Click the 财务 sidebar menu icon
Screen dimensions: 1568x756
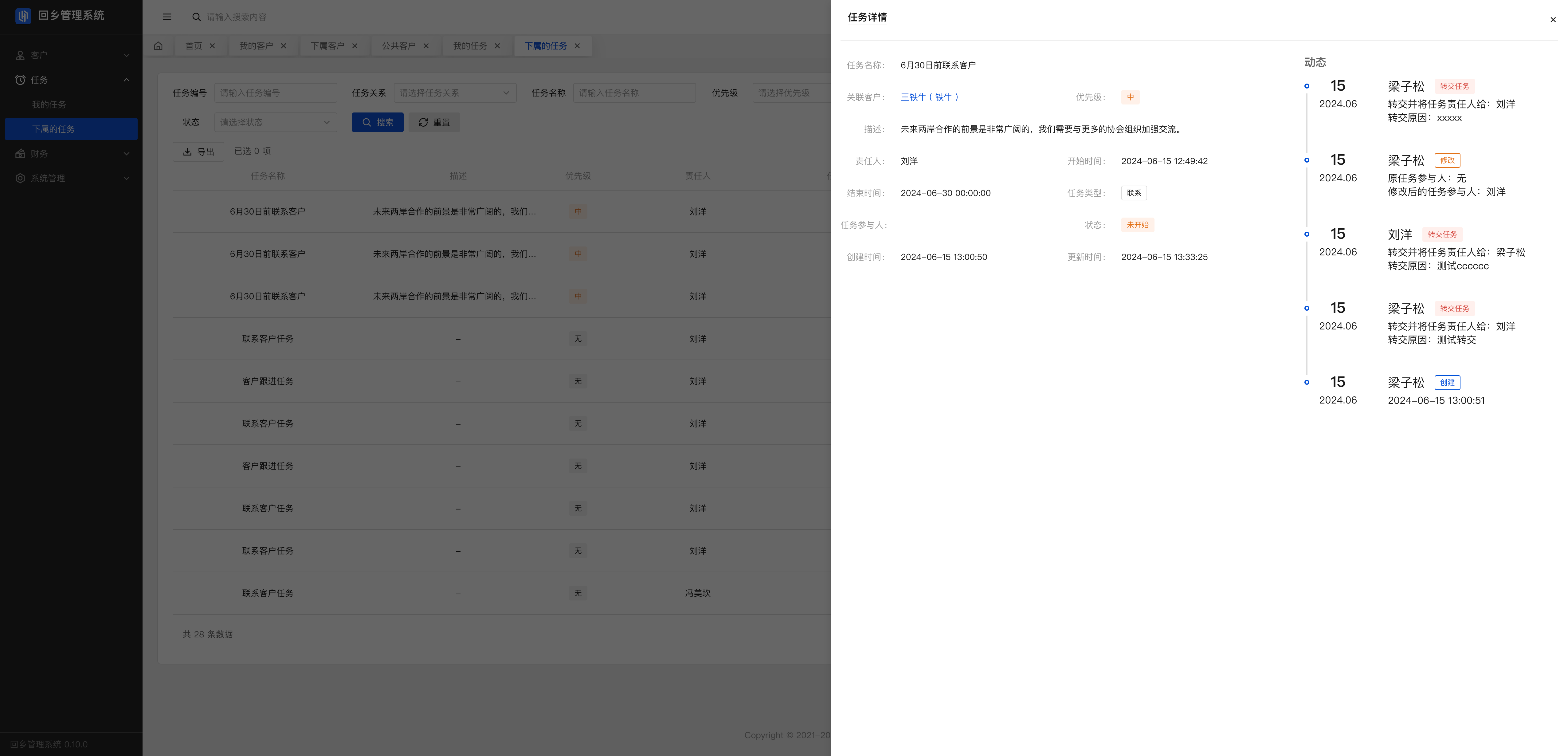(20, 154)
